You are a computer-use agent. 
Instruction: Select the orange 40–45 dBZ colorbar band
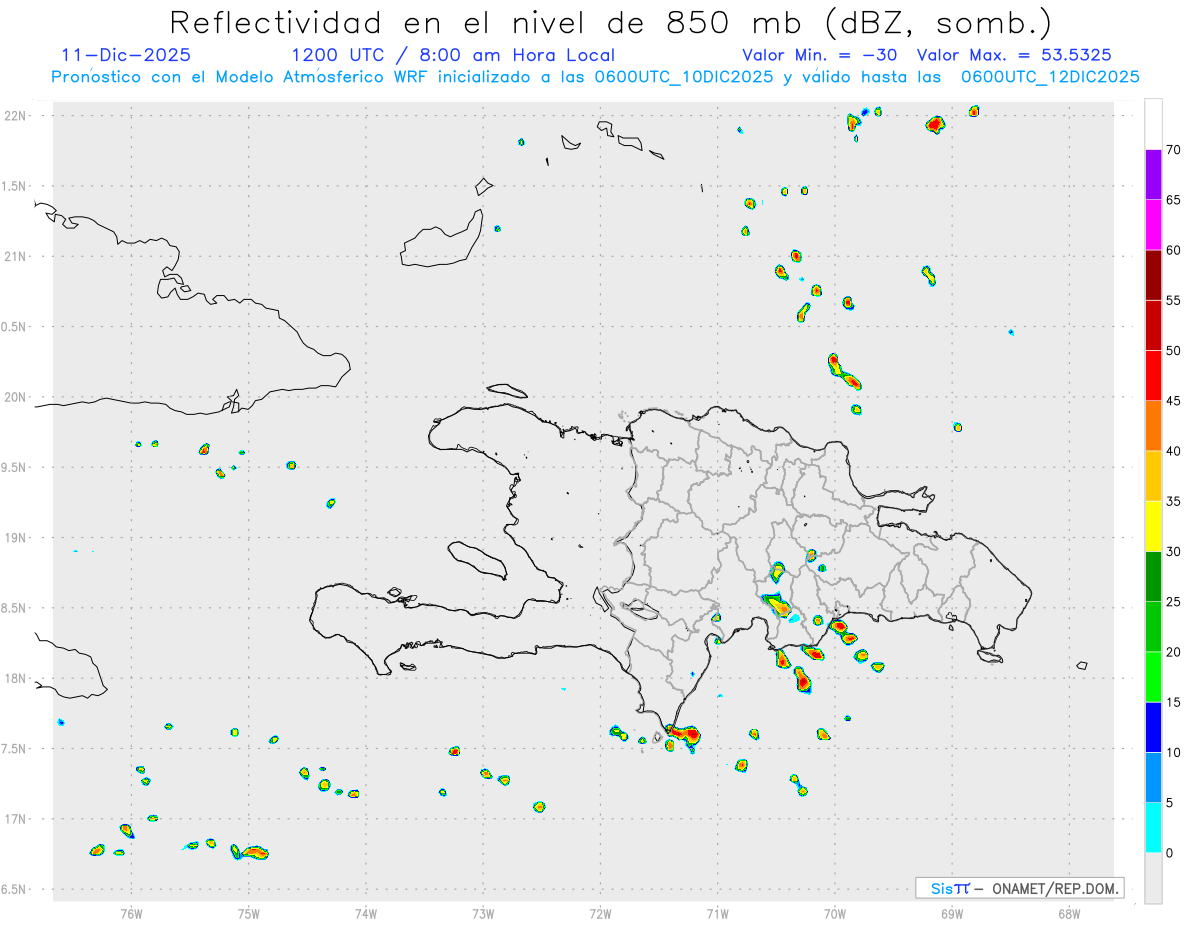(x=1153, y=426)
